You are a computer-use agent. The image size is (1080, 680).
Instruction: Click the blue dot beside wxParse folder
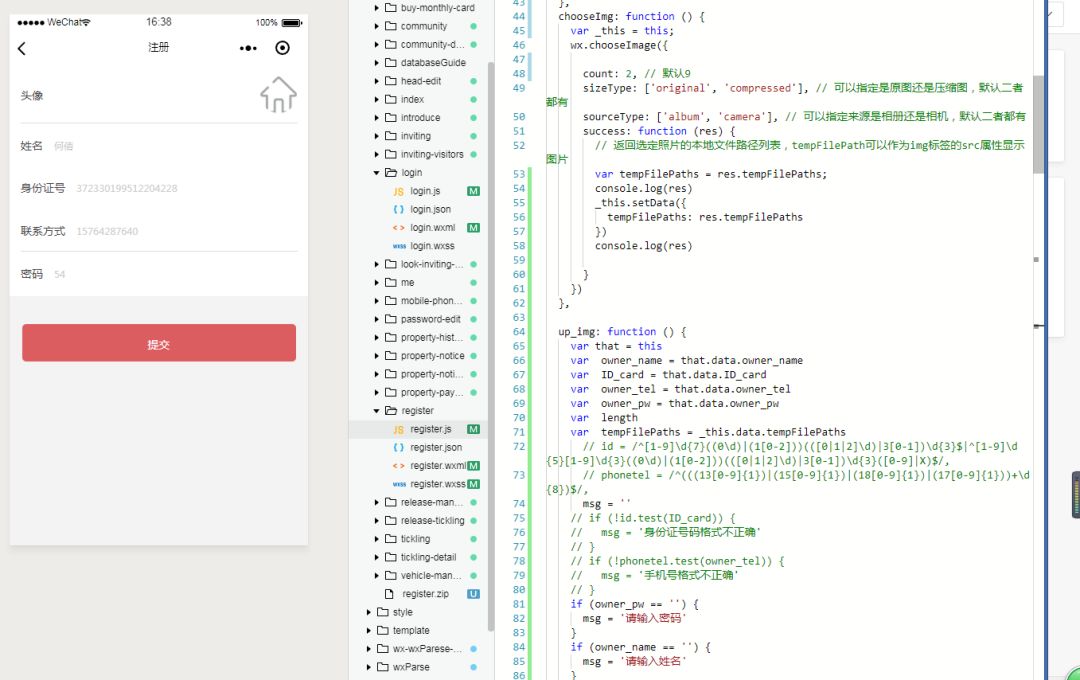tap(473, 667)
